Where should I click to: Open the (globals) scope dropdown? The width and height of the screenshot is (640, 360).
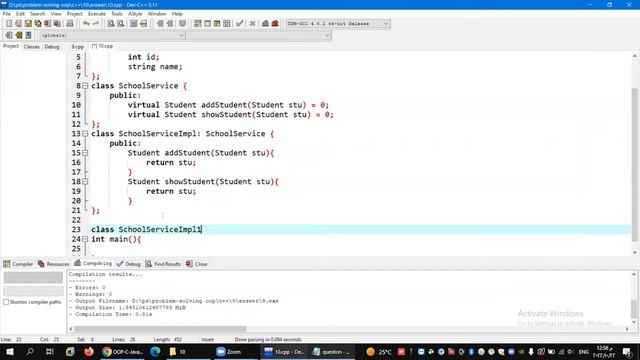(113, 36)
